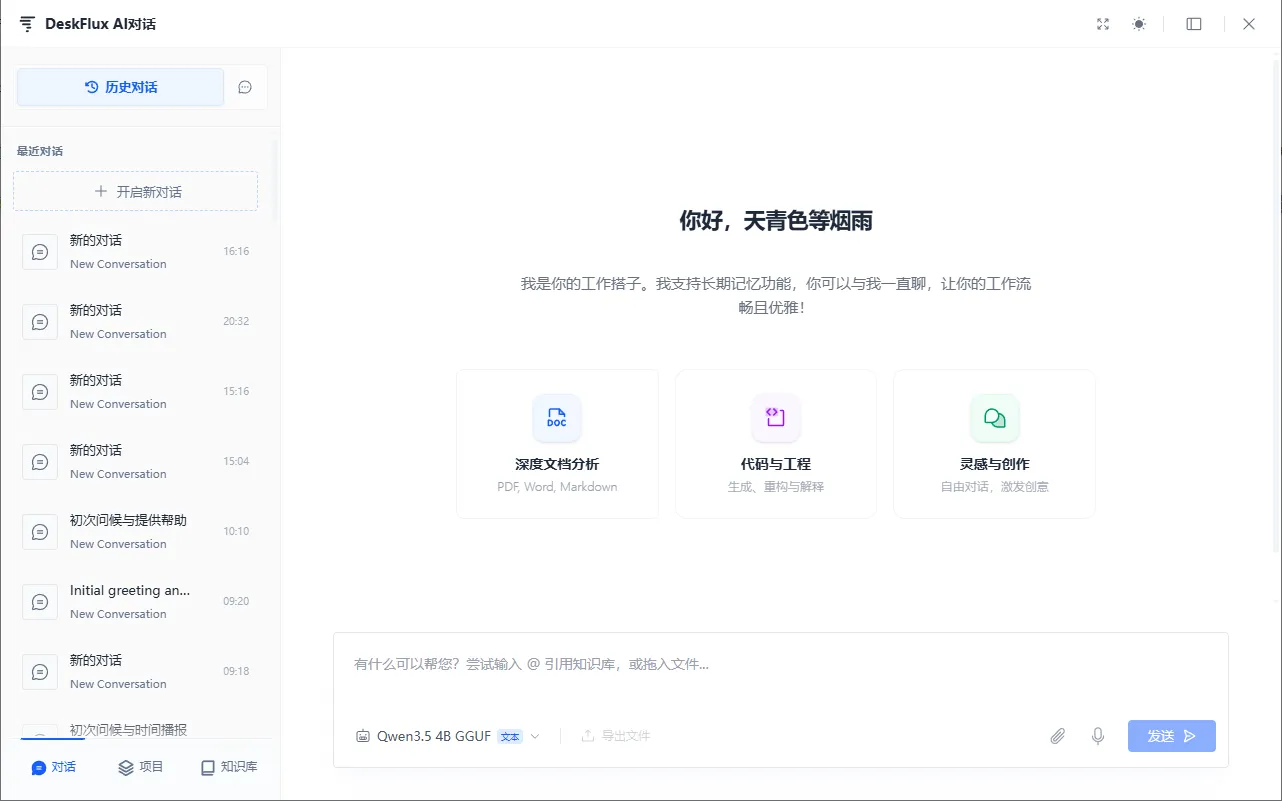
Task: Click chat icon of the 20:32 conversation
Action: pyautogui.click(x=40, y=322)
